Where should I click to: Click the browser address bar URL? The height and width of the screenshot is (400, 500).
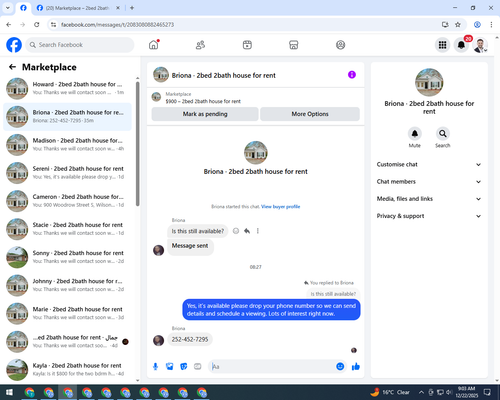click(117, 25)
